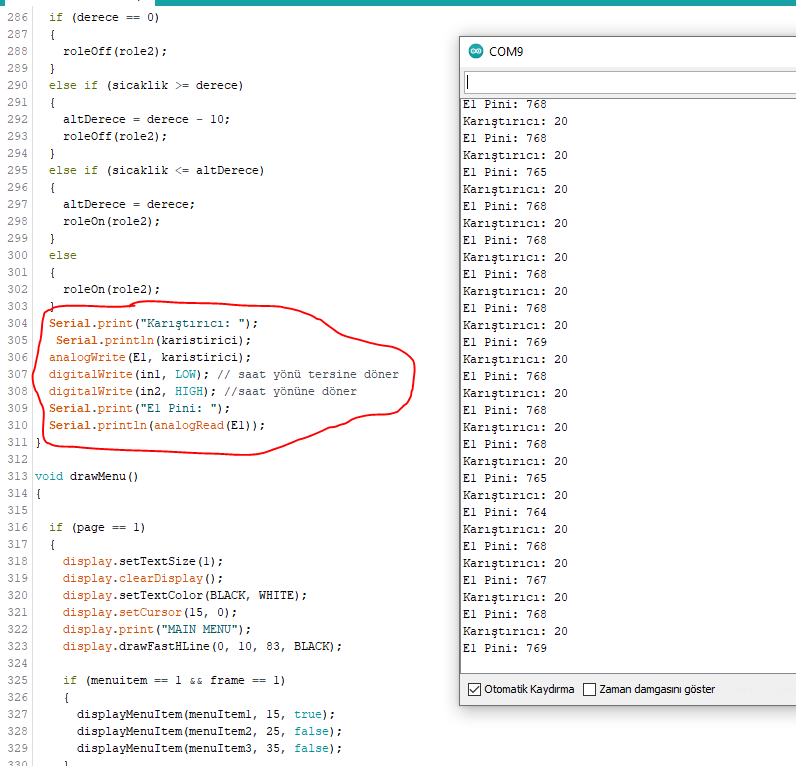The width and height of the screenshot is (796, 766).
Task: Place cursor on 'void drawMenu()' line
Action: [x=86, y=476]
